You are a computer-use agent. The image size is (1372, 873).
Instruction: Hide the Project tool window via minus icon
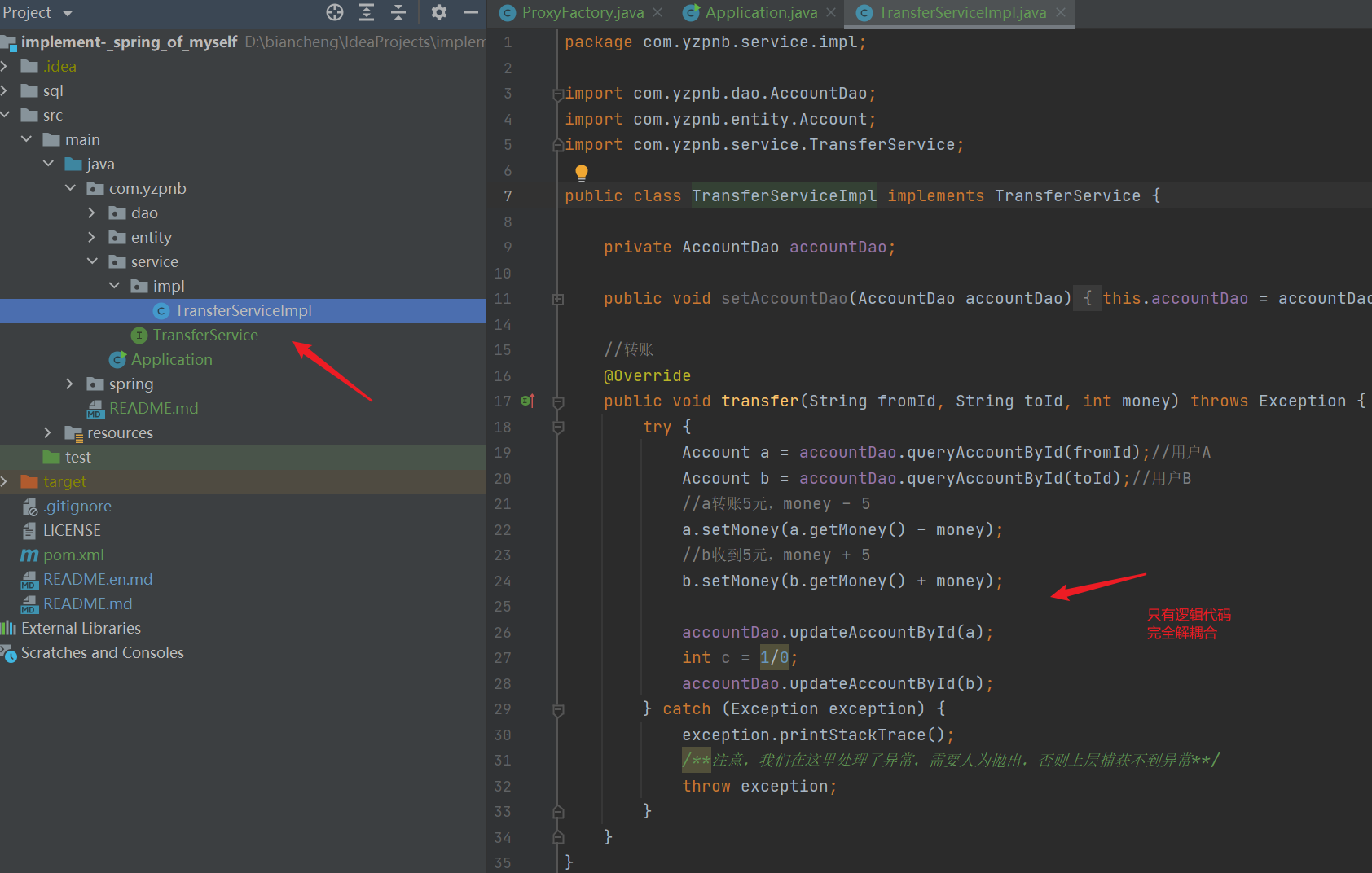[470, 12]
